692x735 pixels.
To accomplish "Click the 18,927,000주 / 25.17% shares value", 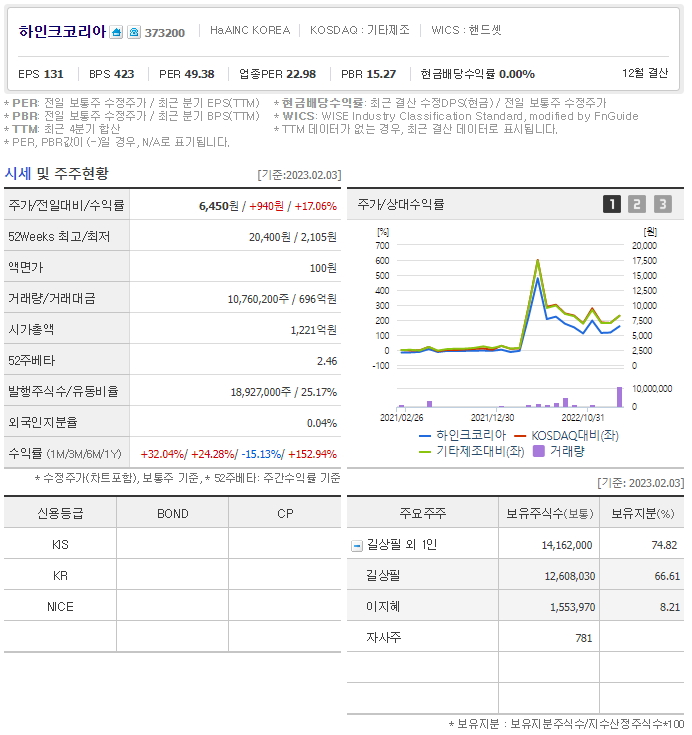I will (x=284, y=392).
